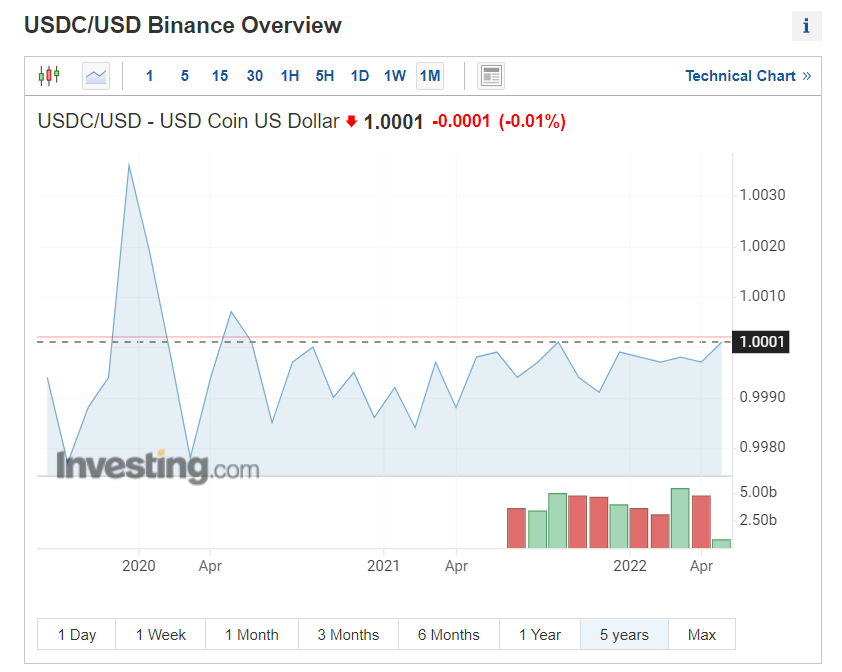
Task: Select the 5 years range tab
Action: (625, 634)
